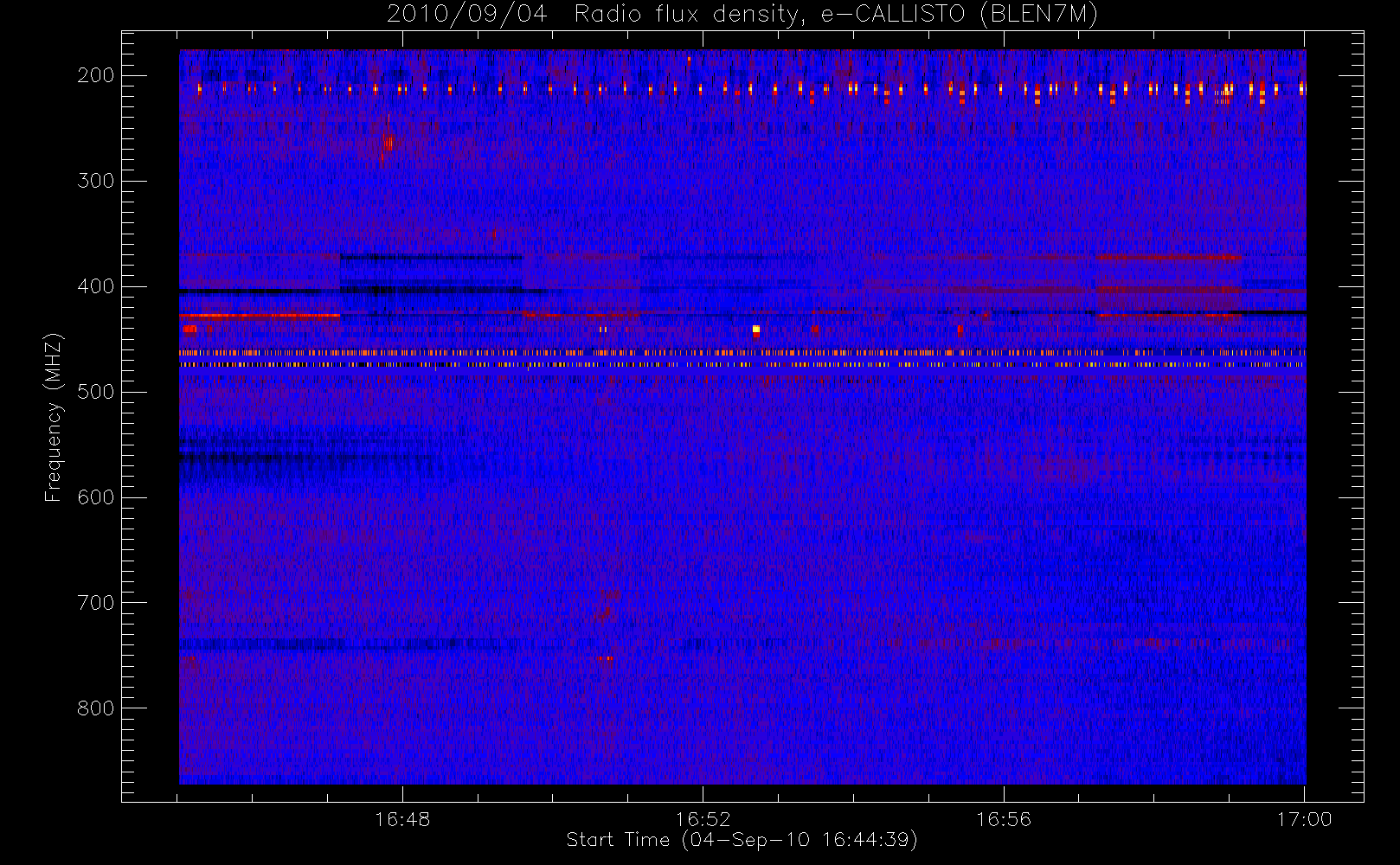This screenshot has width=1400, height=865.
Task: Click the 600 frequency tick label
Action: click(96, 497)
